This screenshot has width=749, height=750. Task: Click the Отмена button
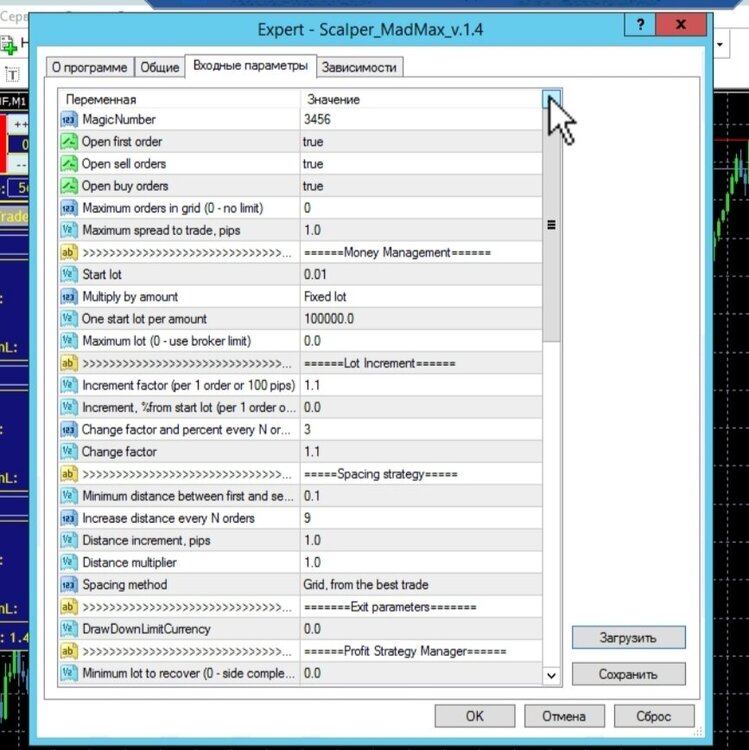pyautogui.click(x=564, y=716)
